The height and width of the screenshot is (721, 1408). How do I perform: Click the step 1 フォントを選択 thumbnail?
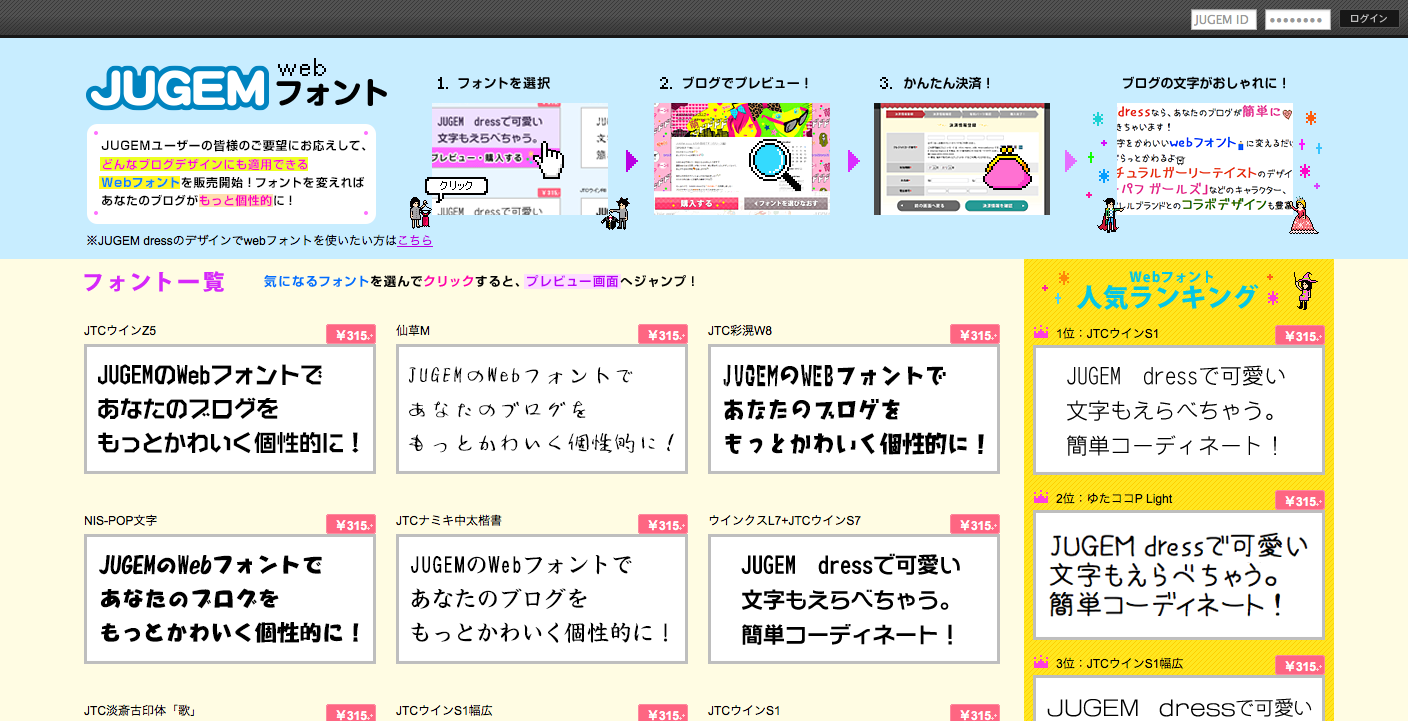520,159
